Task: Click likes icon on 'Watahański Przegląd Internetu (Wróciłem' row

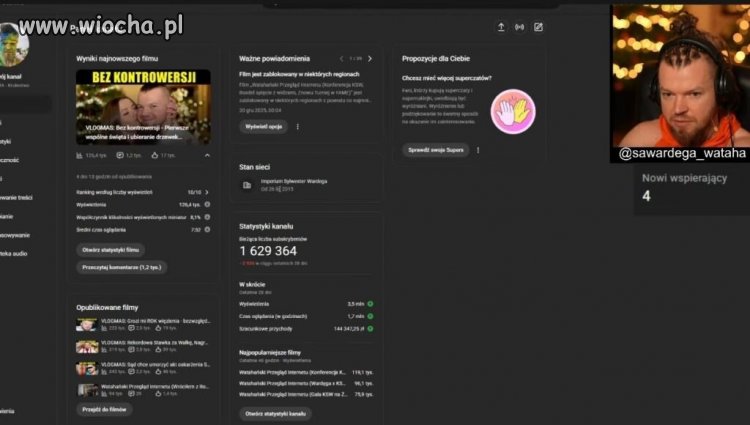Action: pos(158,393)
